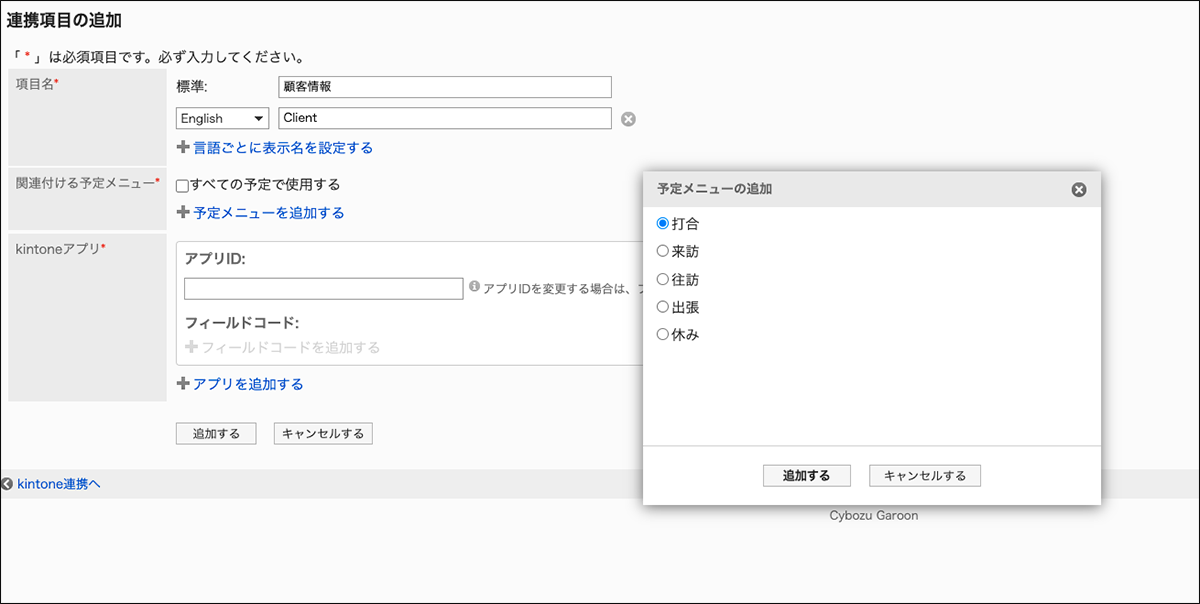Select the 往訪 radio button

(662, 279)
